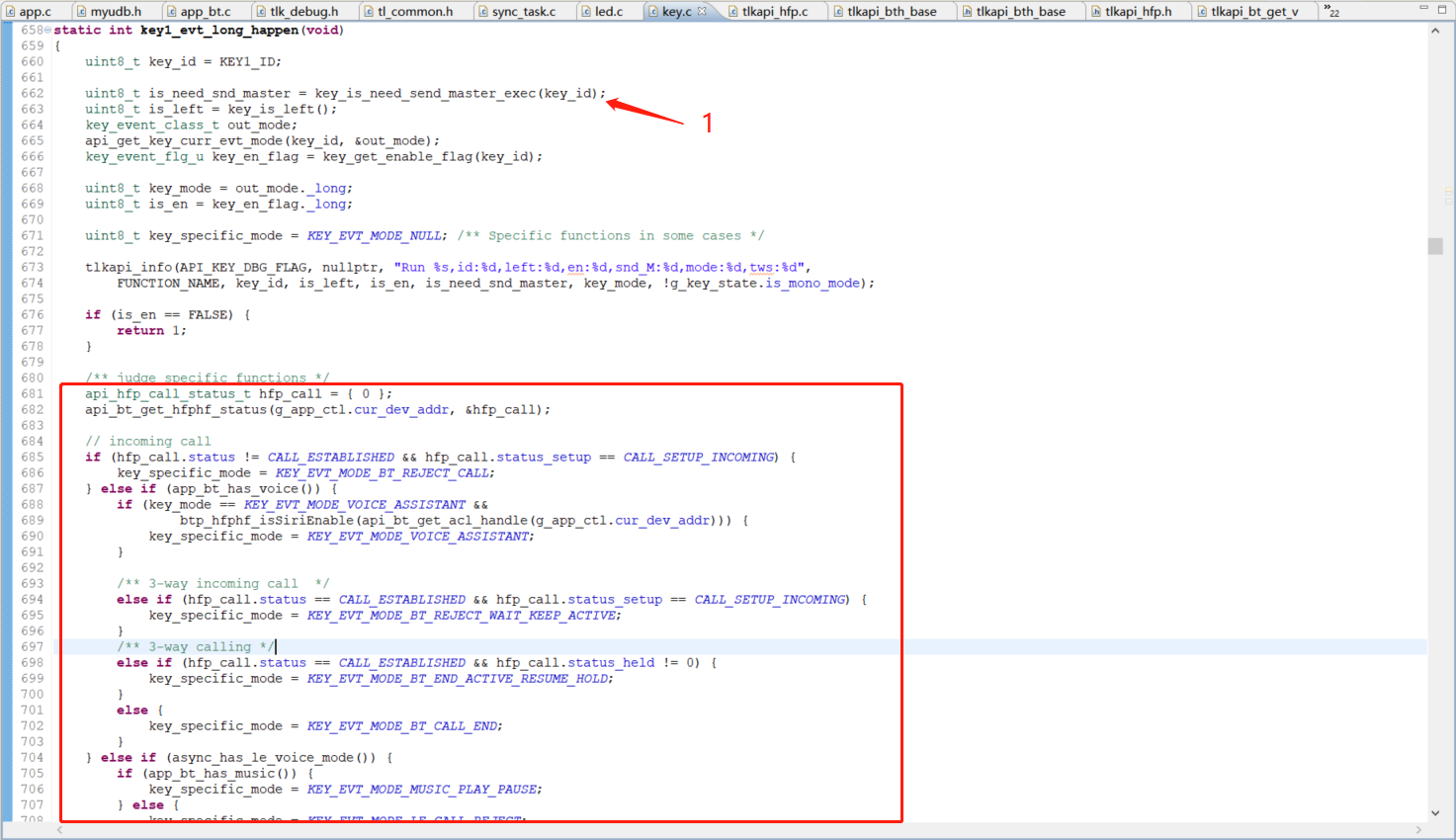The image size is (1456, 840).
Task: Click KEY_EVT_MODE_BT_END_ACTIVE_RESUME_HOLD constant
Action: click(457, 679)
